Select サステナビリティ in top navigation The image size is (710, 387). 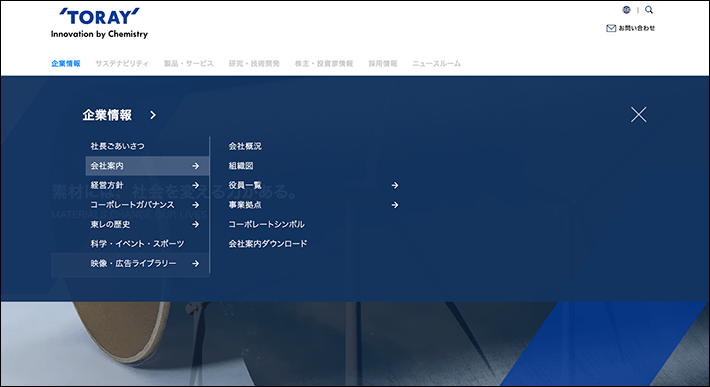coord(122,63)
